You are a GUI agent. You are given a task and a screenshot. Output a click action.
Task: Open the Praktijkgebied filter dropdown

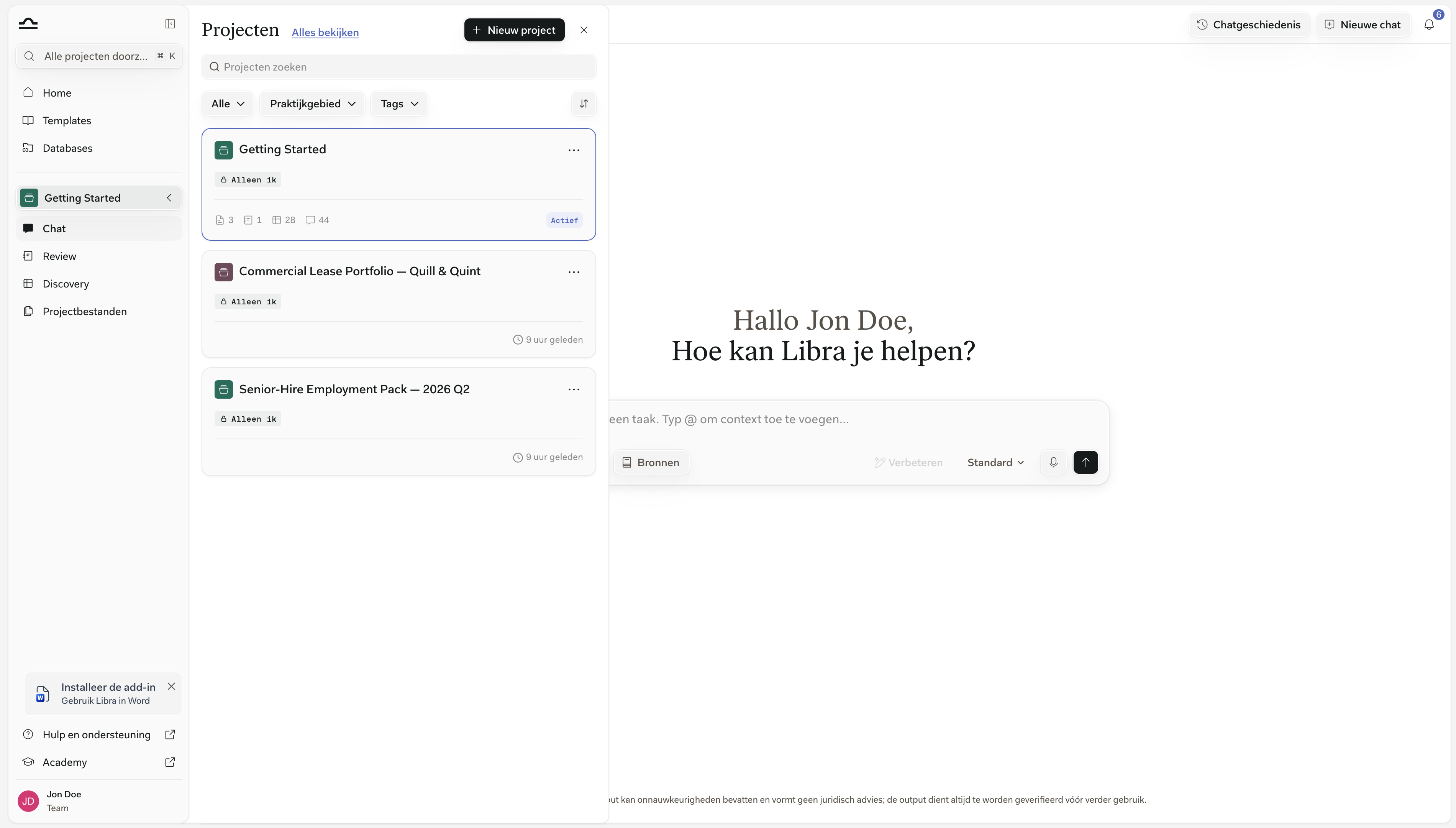(x=312, y=103)
